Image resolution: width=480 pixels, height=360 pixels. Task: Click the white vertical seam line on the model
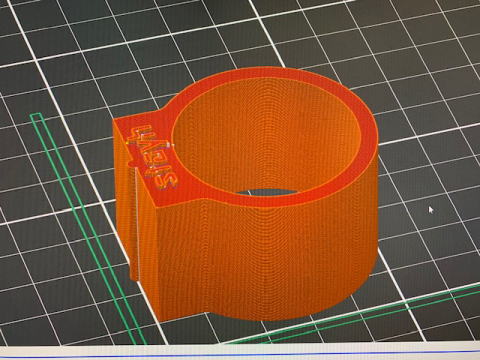(x=136, y=224)
